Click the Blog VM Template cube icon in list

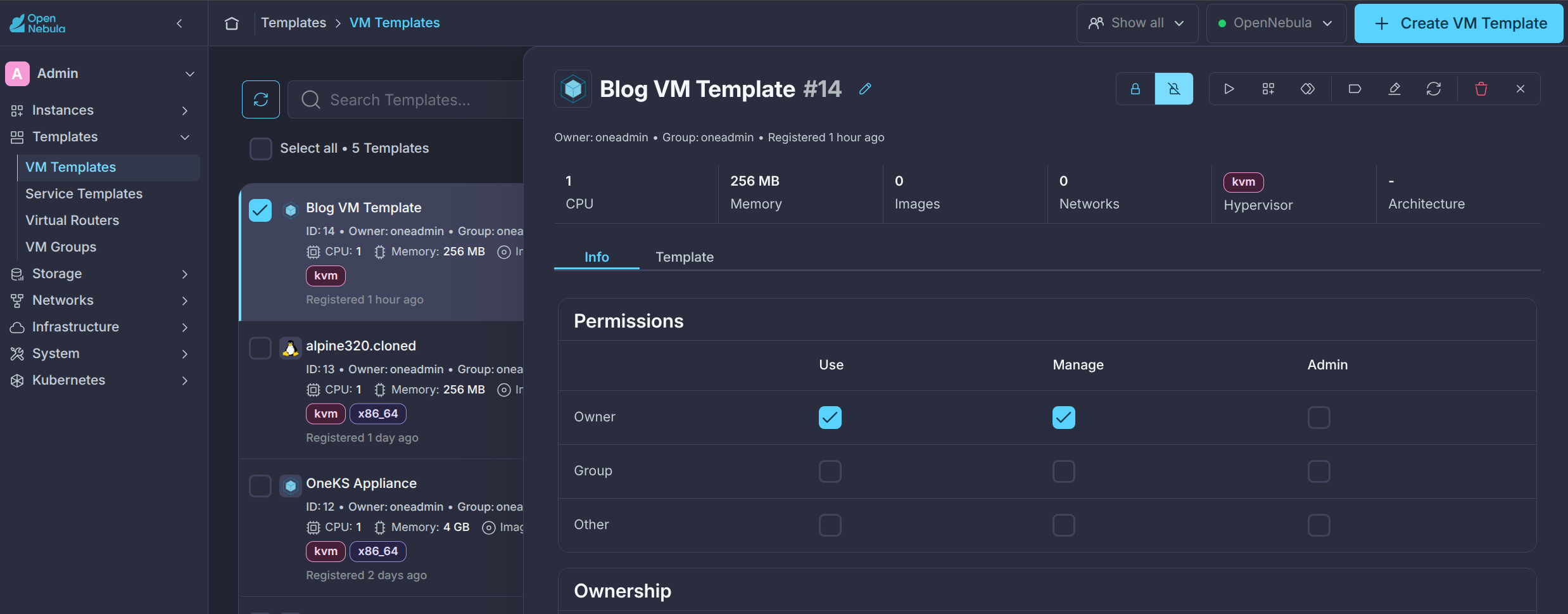click(x=290, y=210)
